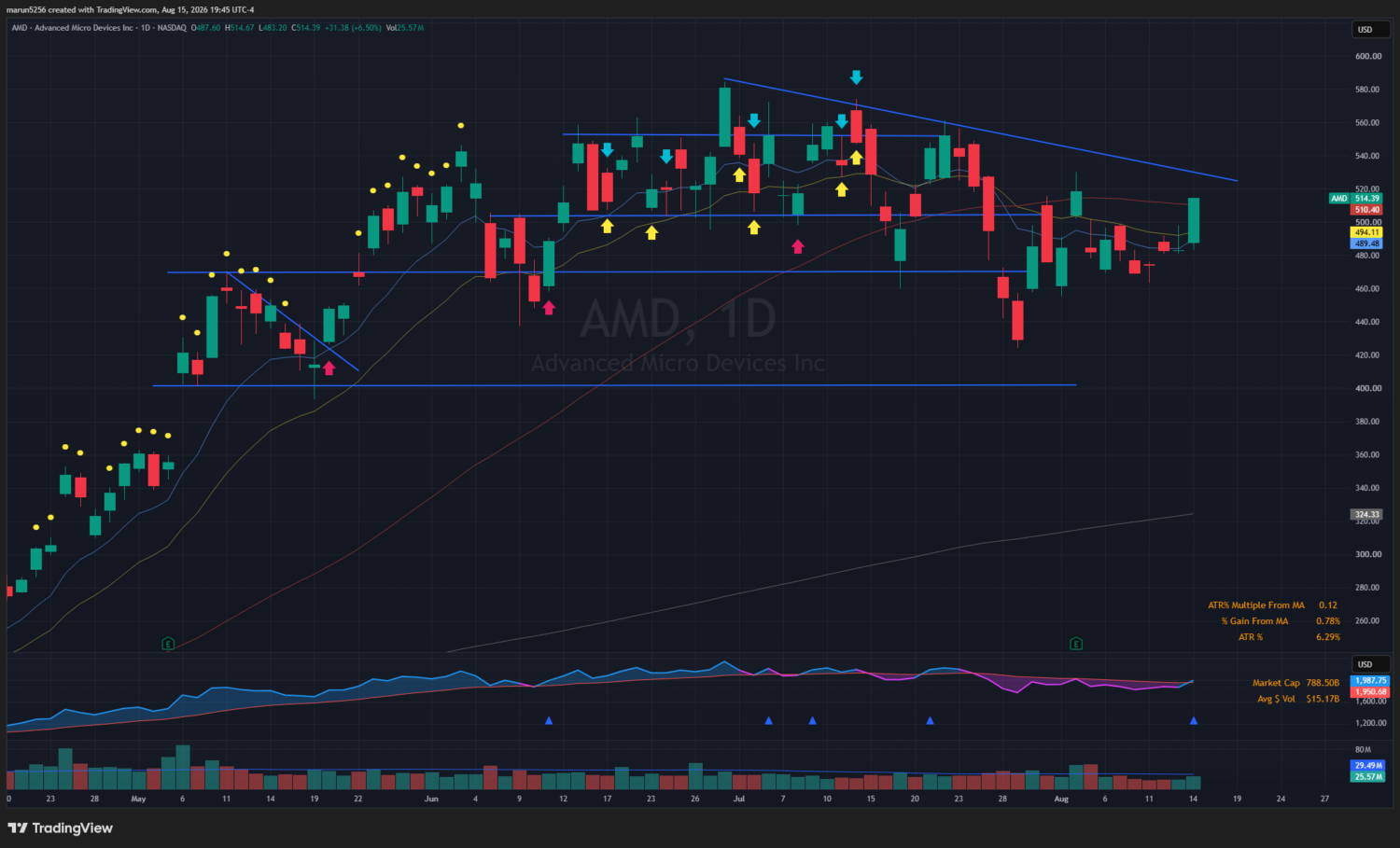Click the 600.00 level on the price scale
Screen dimensions: 1400x848
(x=1368, y=56)
